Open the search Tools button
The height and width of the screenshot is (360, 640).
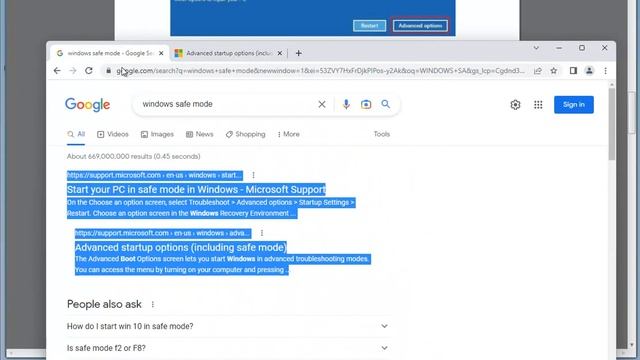[382, 134]
